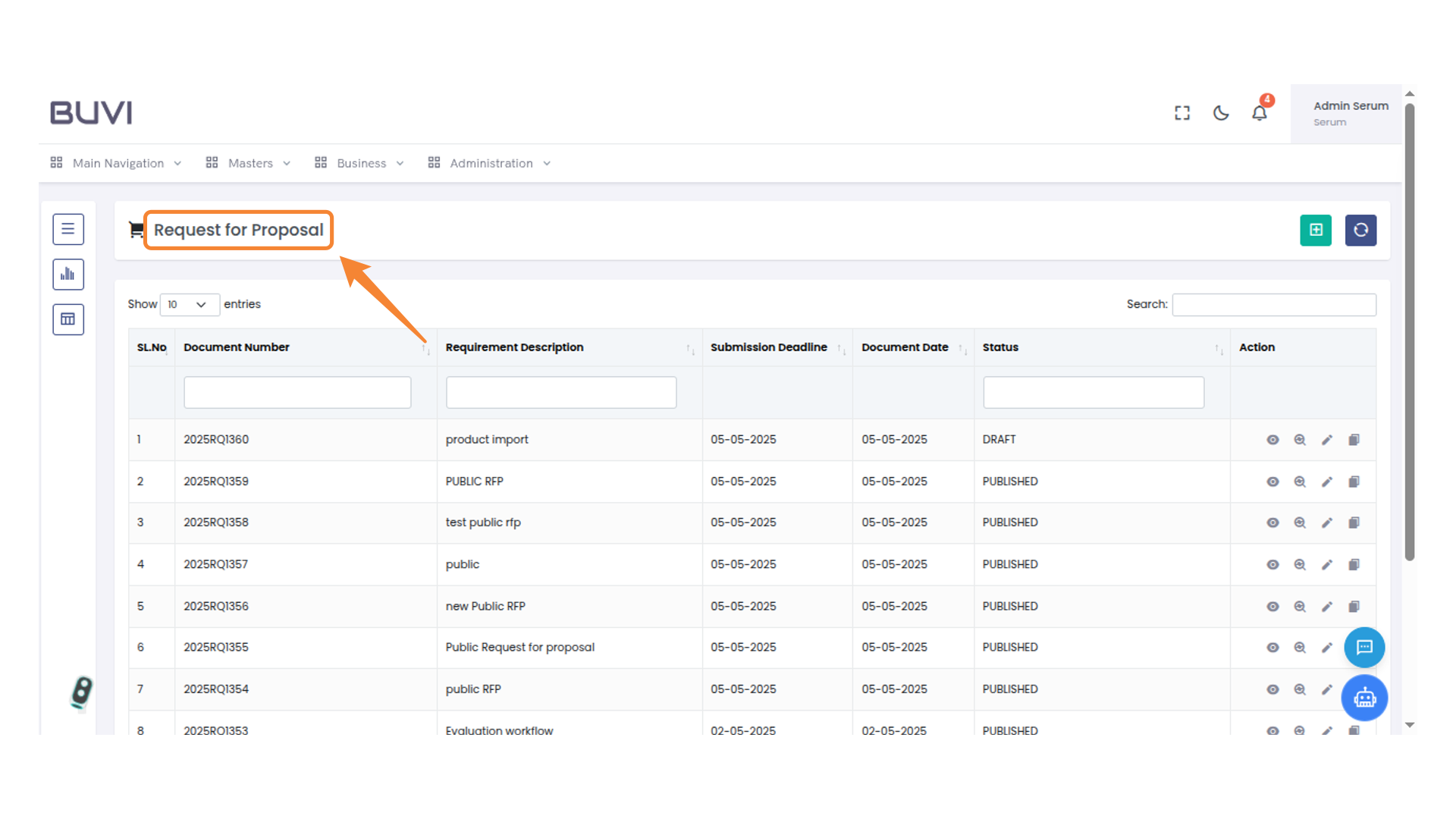Open the Business menu
Viewport: 1456px width, 819px height.
360,163
